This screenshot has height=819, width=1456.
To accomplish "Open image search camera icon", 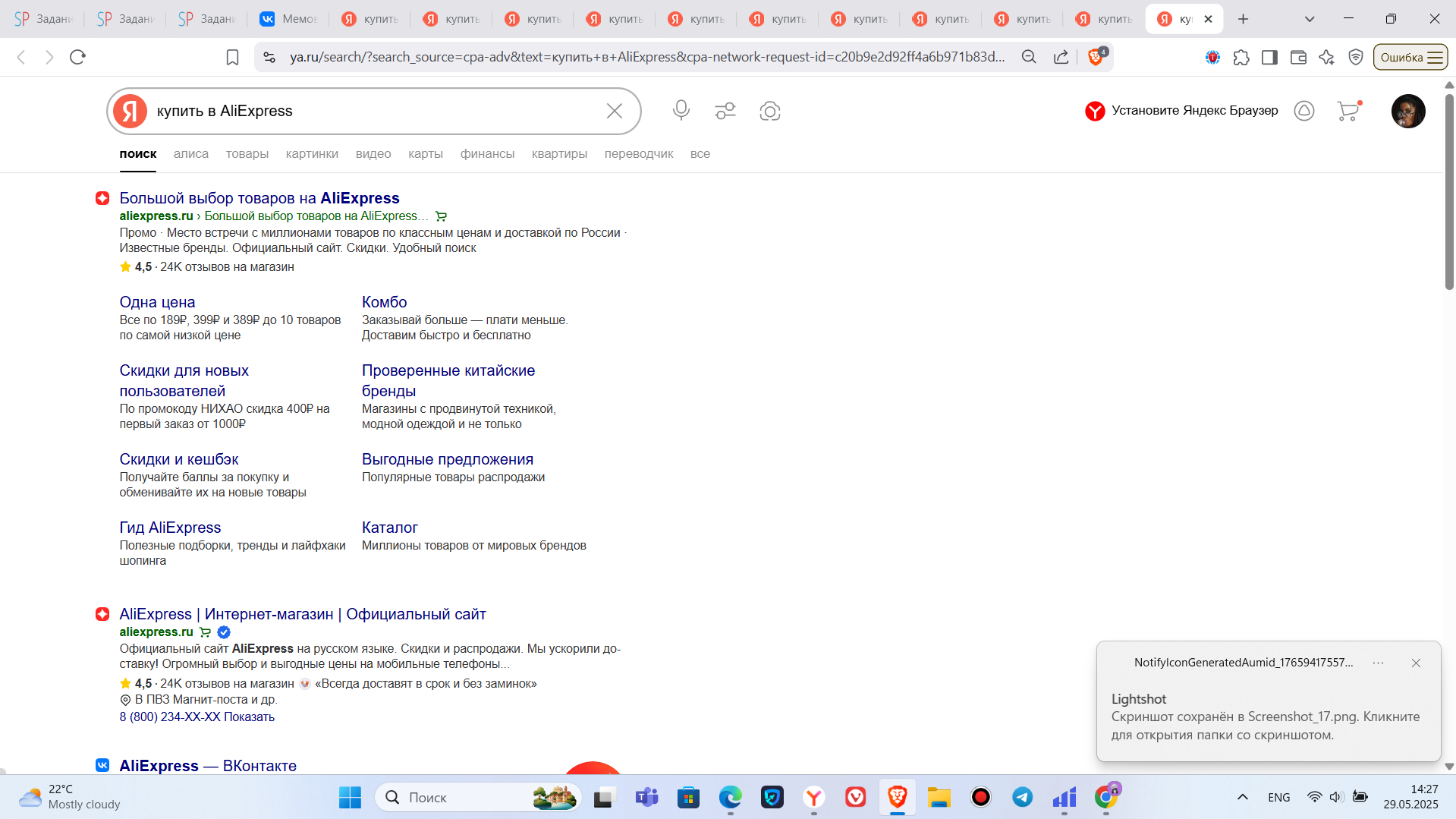I will click(x=770, y=111).
